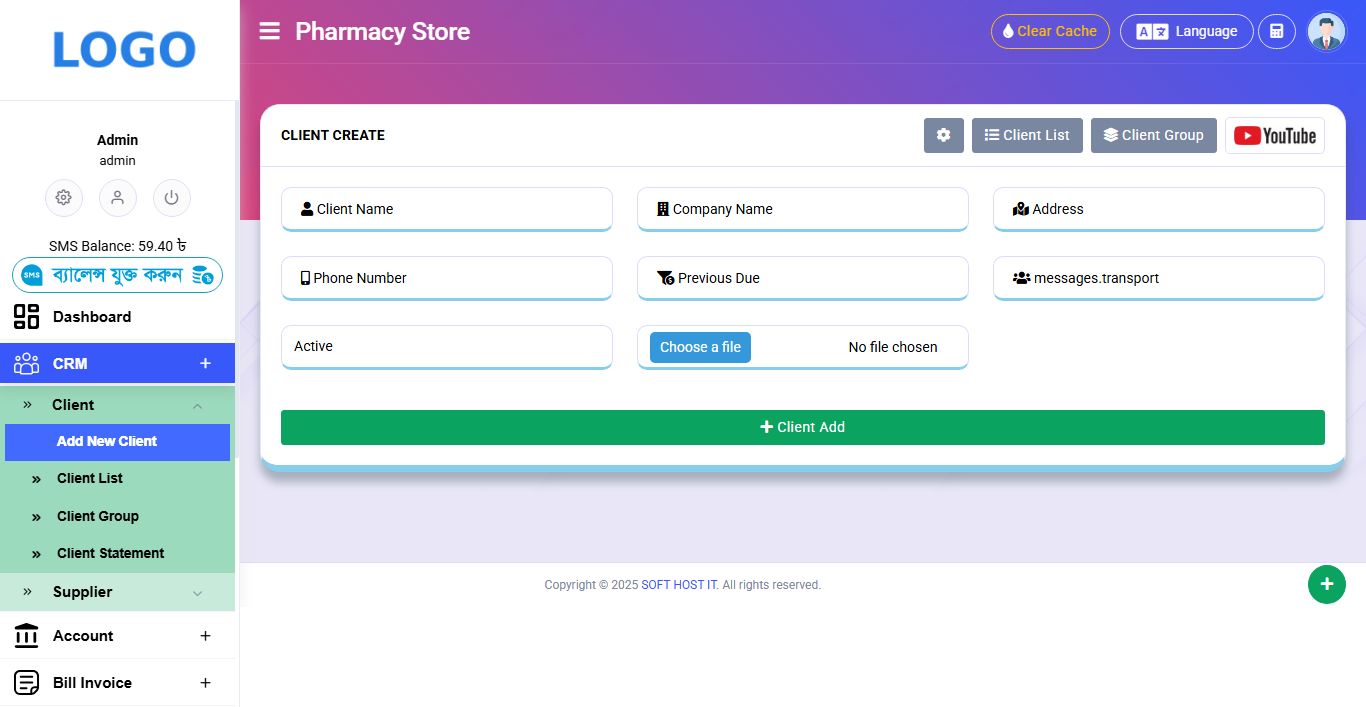This screenshot has width=1366, height=707.
Task: Click the Dashboard grid icon
Action: (26, 317)
